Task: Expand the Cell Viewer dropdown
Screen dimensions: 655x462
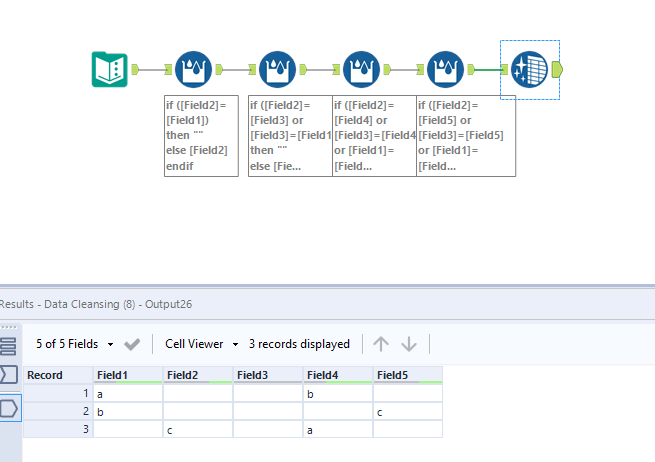Action: [202, 344]
